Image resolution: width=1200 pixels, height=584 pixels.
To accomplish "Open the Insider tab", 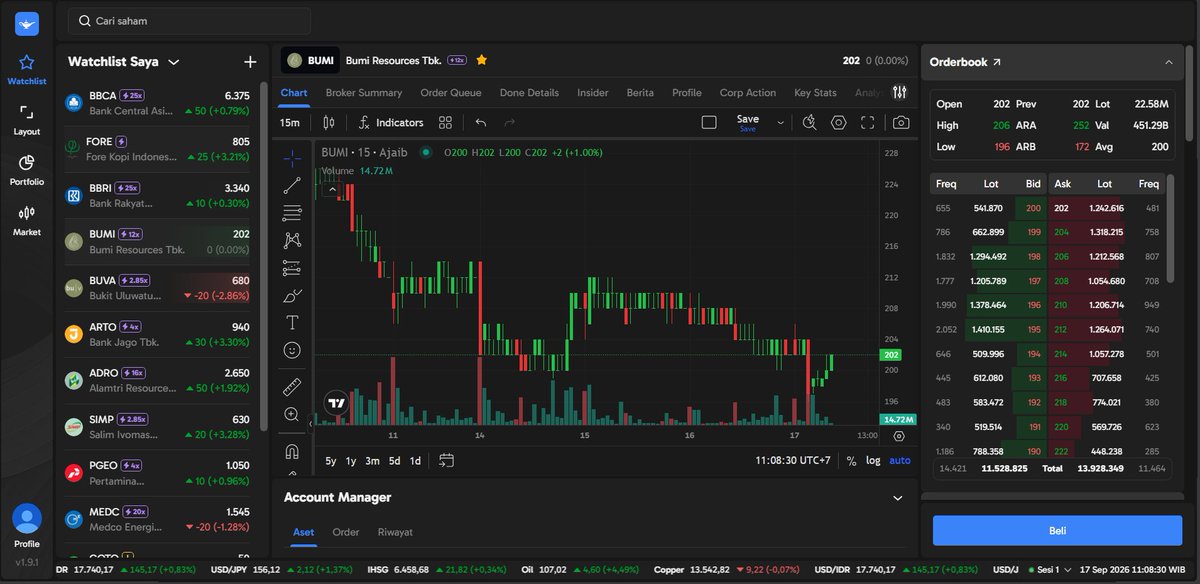I will click(593, 93).
